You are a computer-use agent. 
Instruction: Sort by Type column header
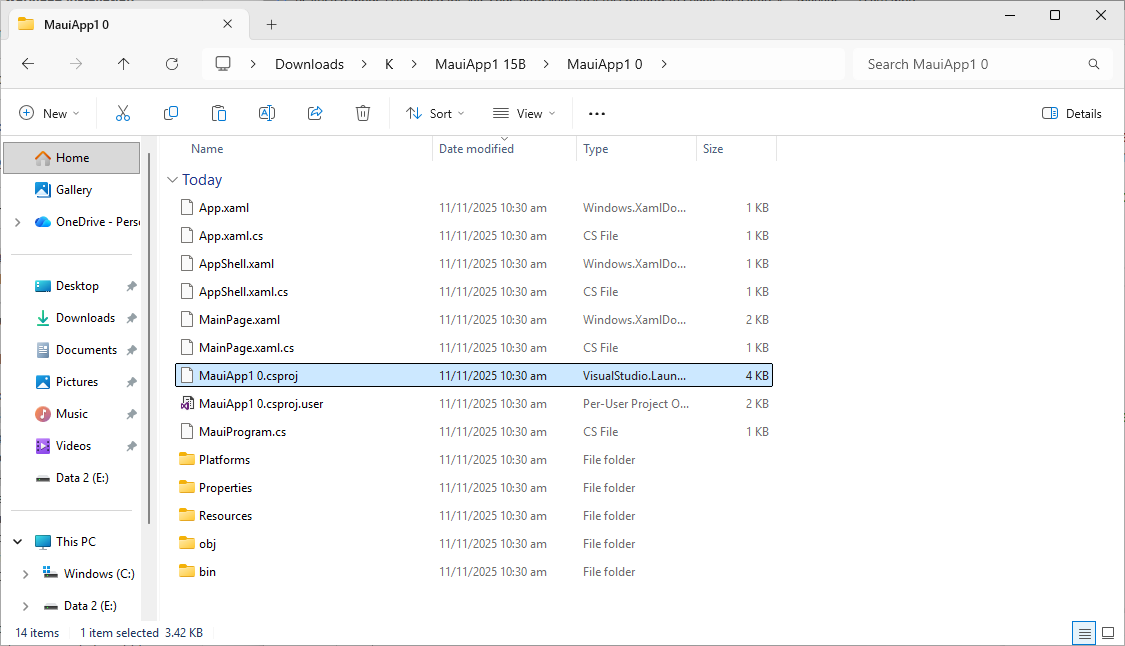(x=596, y=149)
